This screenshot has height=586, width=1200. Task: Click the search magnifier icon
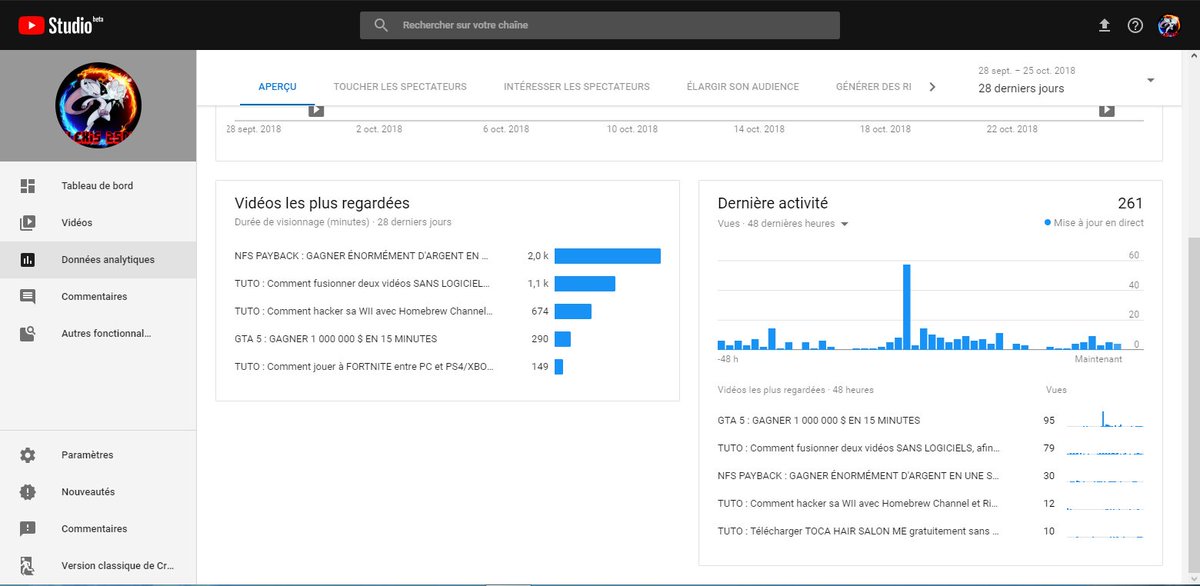click(381, 25)
